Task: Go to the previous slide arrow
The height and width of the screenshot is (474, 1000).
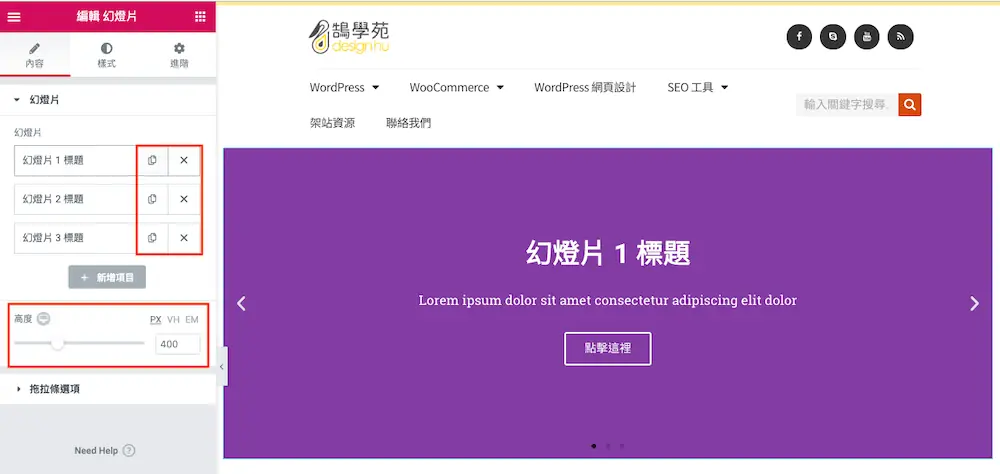Action: coord(241,304)
